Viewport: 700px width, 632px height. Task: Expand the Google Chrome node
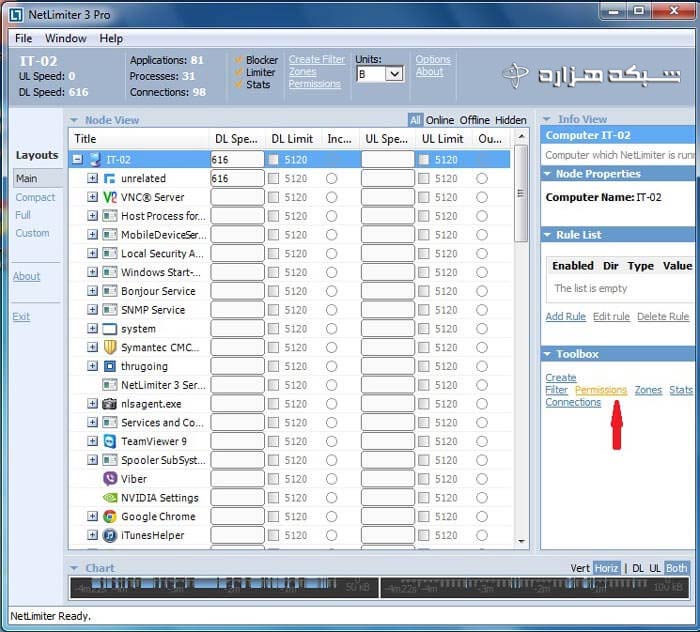pos(92,516)
